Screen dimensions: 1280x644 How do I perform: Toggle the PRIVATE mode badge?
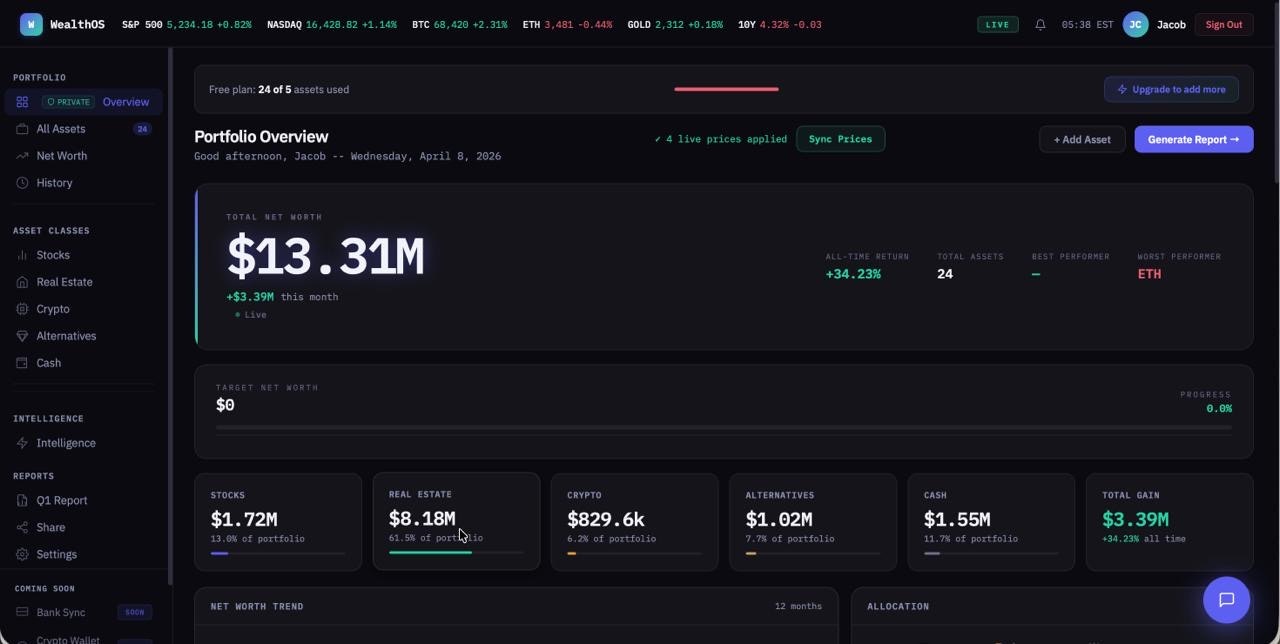click(x=68, y=102)
